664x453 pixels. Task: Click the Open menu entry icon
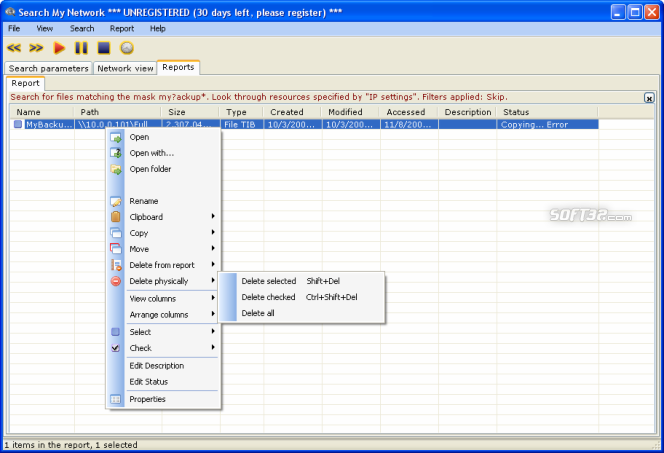tap(116, 138)
